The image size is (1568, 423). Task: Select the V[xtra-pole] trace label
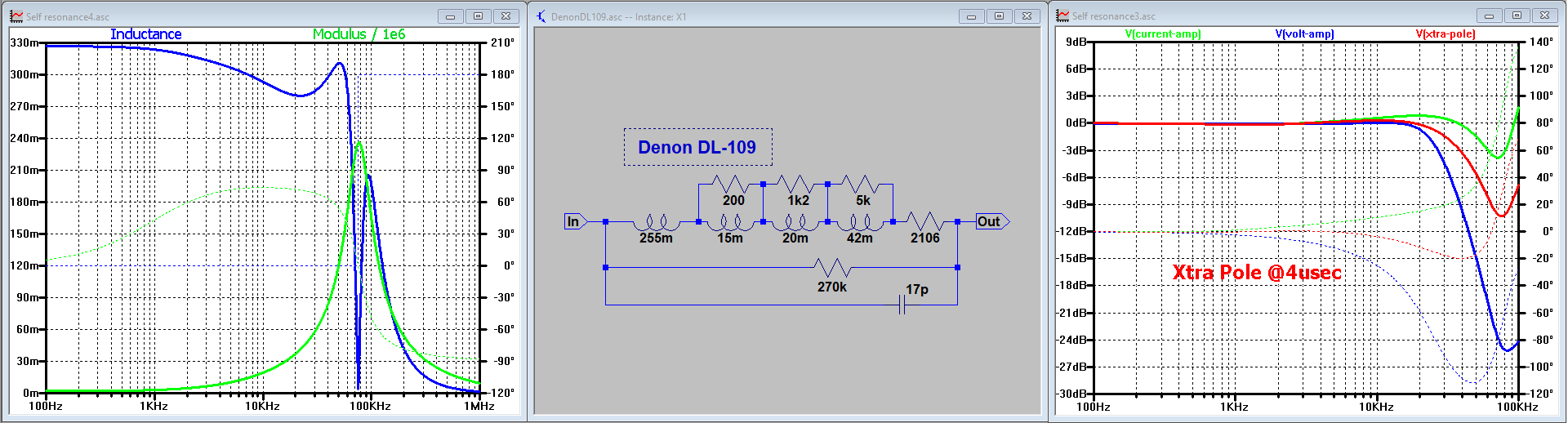[x=1445, y=33]
